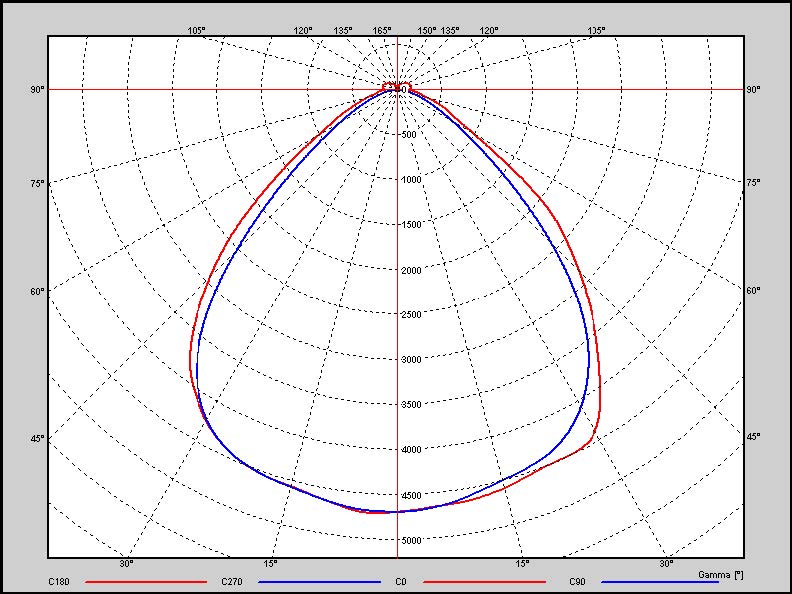
Task: Click the 500 radial scale value
Action: pos(409,134)
